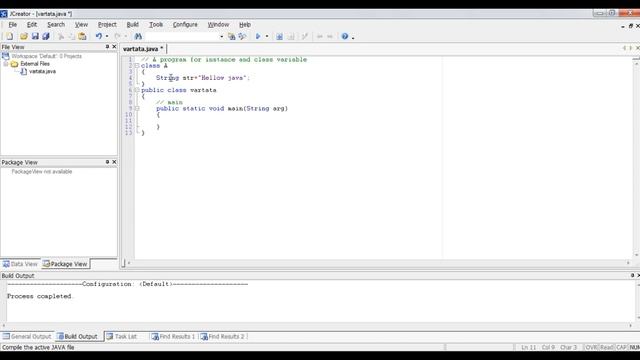Open the Build menu

133,24
